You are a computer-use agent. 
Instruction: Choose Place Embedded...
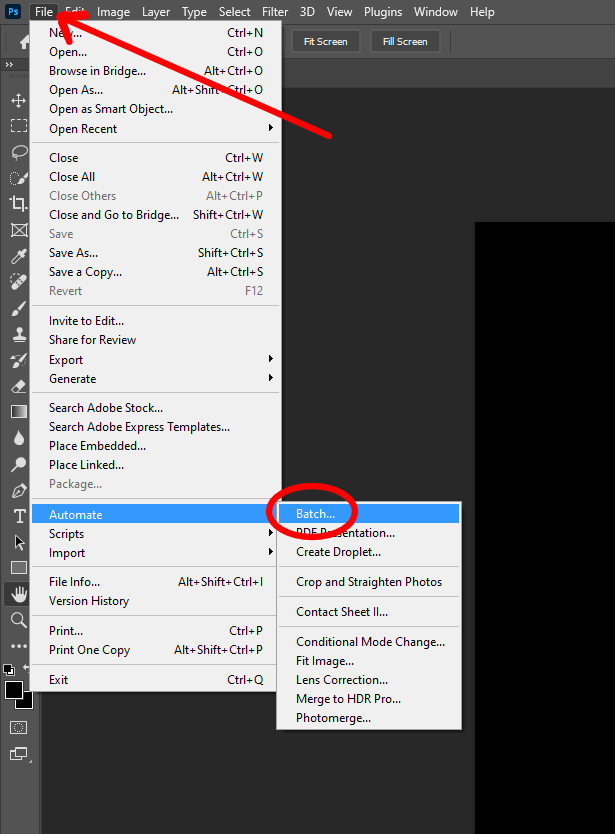click(155, 446)
